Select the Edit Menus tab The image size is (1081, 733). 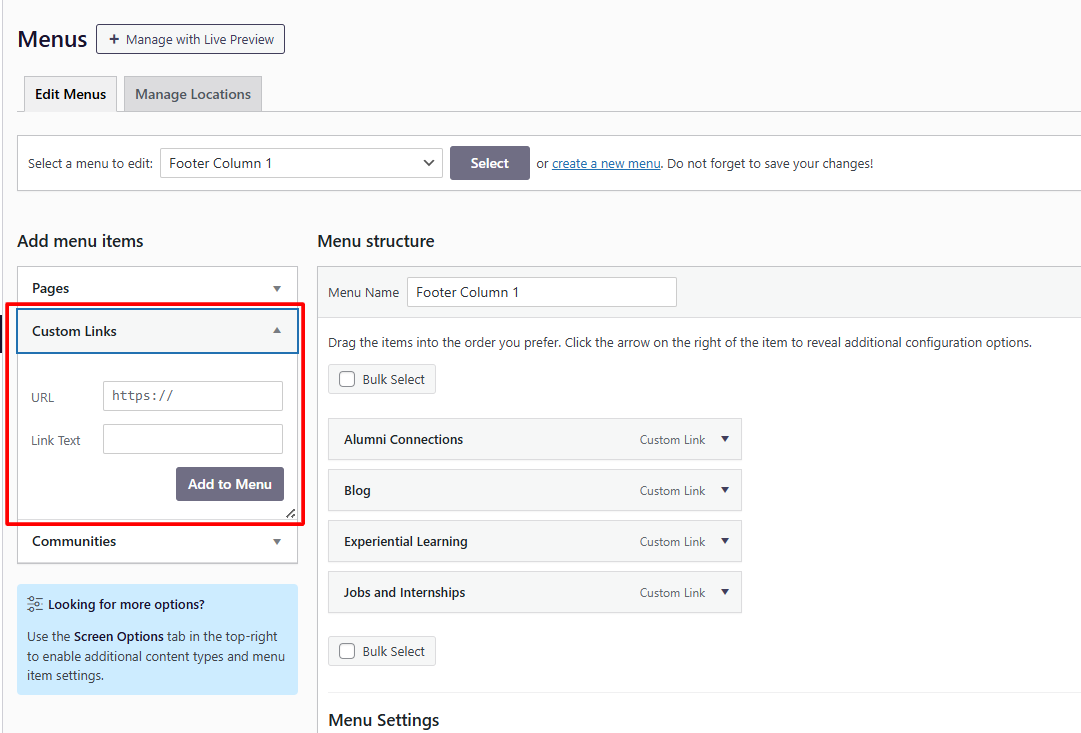[x=70, y=94]
